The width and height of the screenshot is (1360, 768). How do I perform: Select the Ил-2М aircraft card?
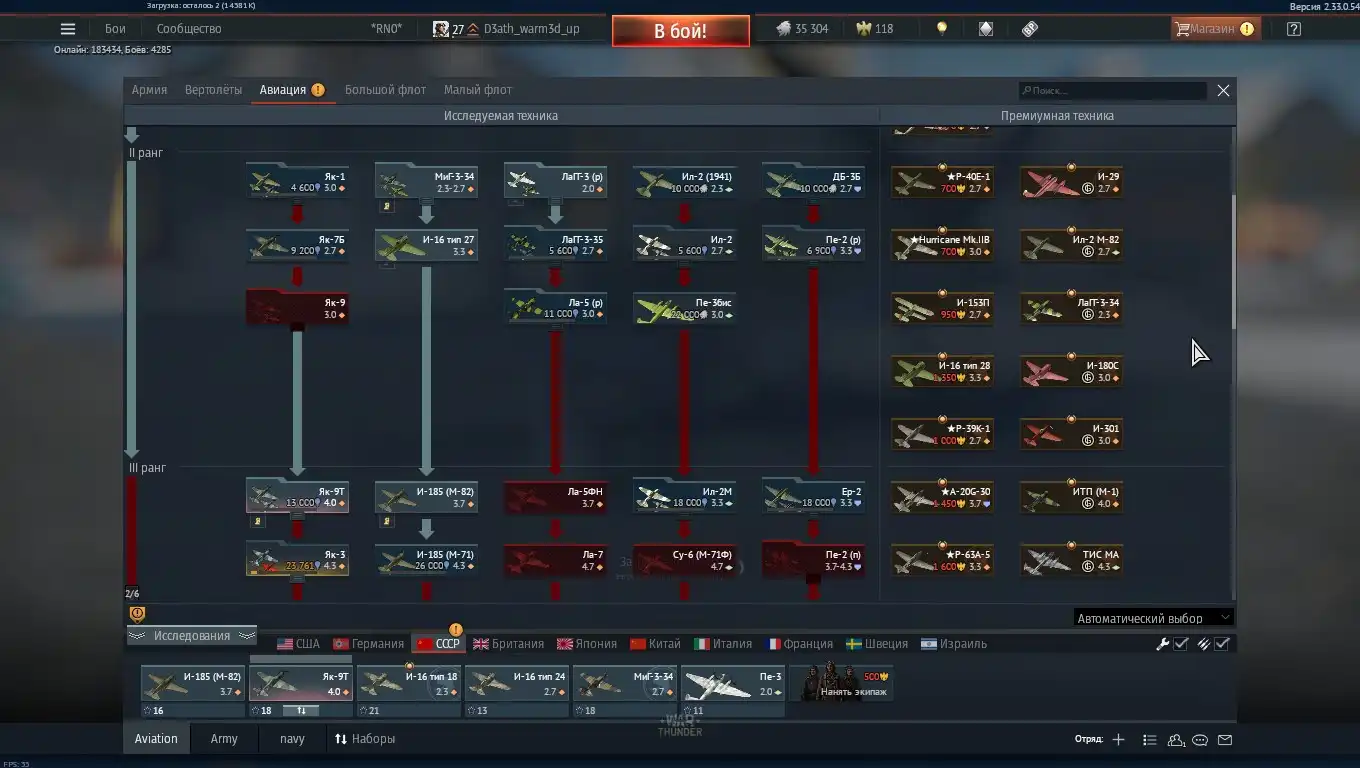[x=684, y=497]
